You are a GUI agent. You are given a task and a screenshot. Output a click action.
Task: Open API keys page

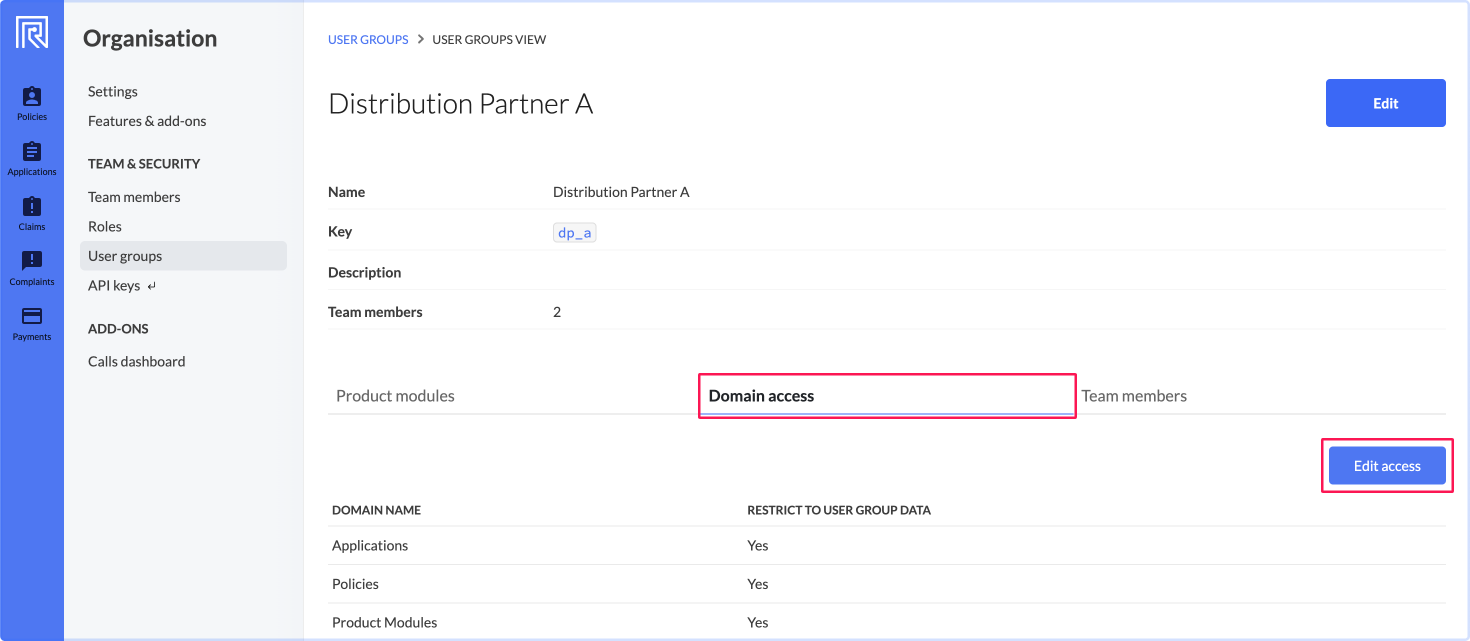(x=114, y=285)
